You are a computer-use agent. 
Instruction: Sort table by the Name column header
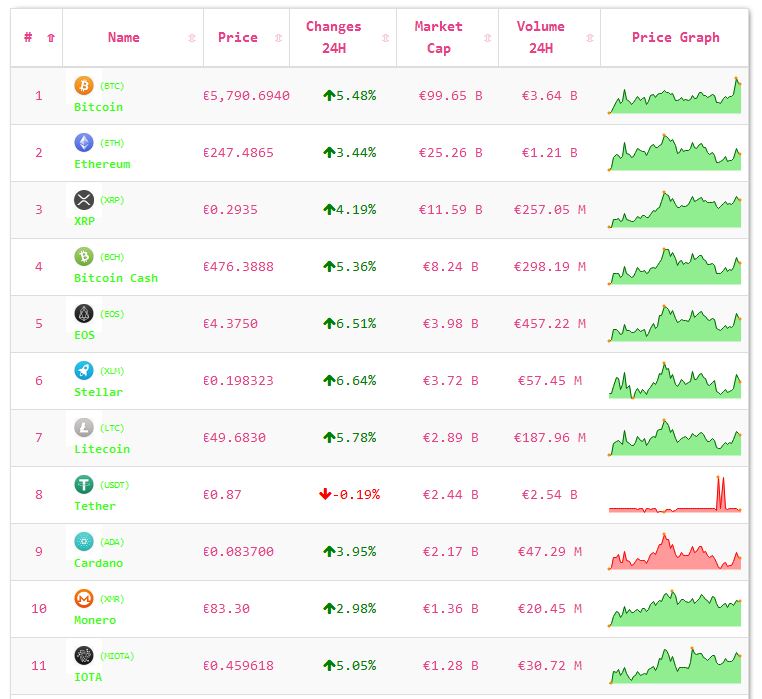point(124,38)
